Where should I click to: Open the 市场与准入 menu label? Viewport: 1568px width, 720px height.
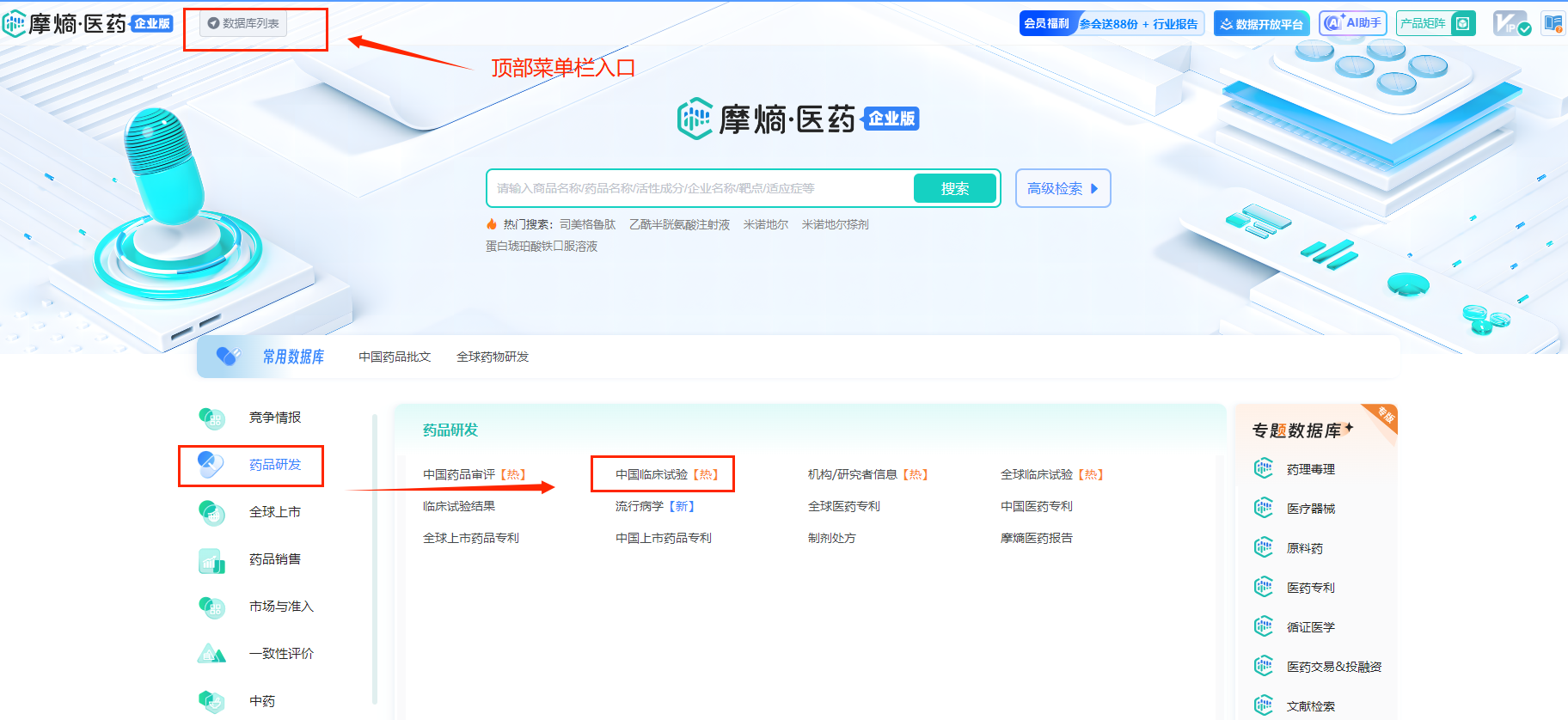[281, 607]
